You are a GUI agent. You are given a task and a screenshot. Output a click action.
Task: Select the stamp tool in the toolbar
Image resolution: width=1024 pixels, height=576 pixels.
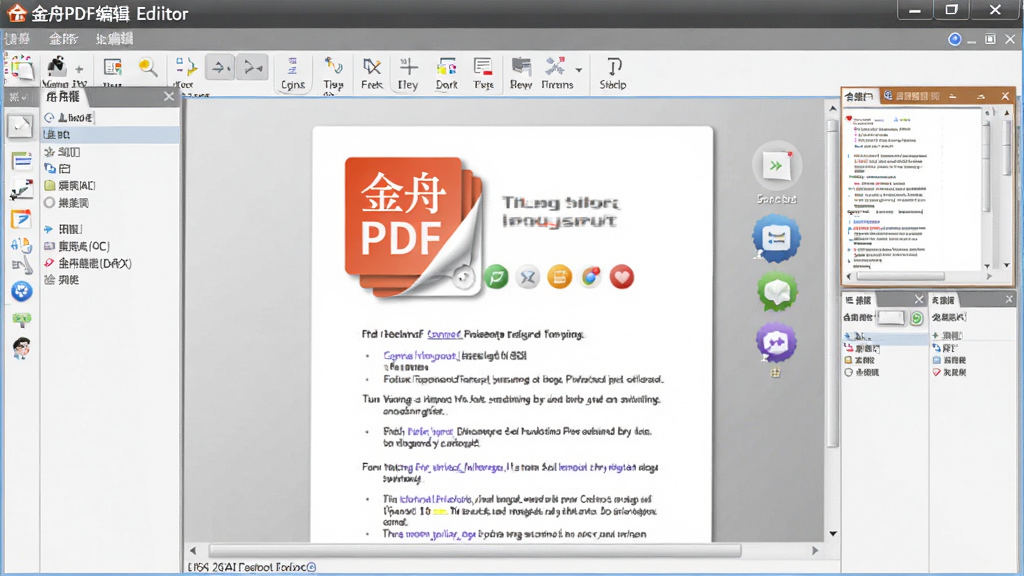click(x=57, y=66)
